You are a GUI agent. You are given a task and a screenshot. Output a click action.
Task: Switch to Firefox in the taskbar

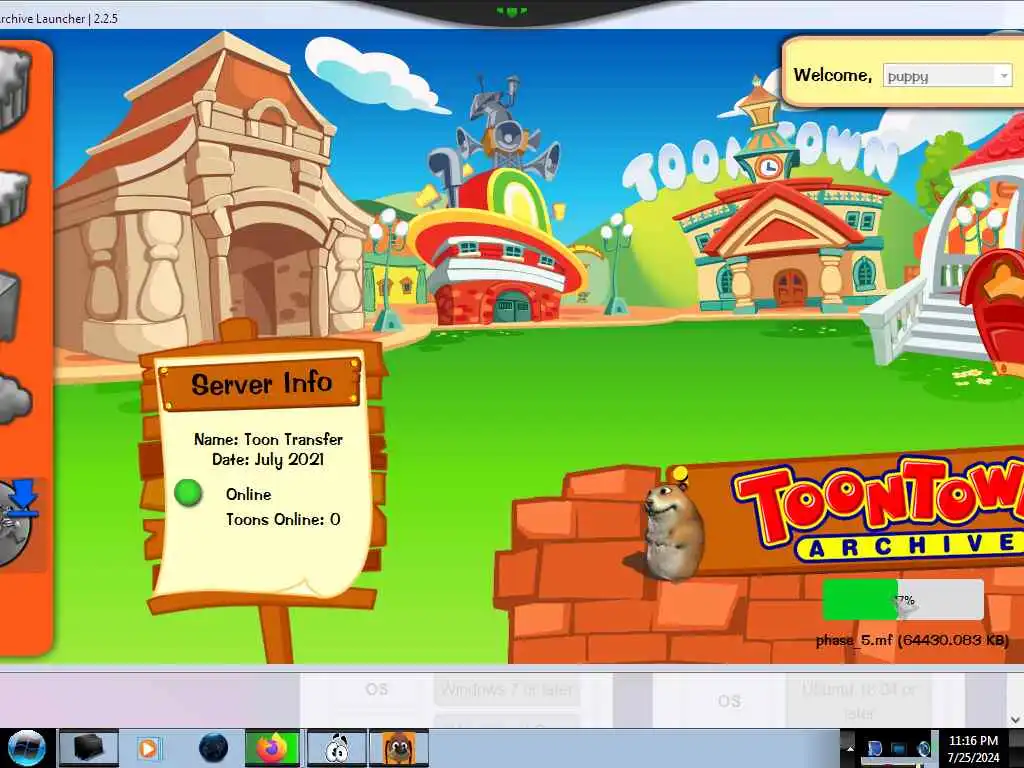point(272,748)
